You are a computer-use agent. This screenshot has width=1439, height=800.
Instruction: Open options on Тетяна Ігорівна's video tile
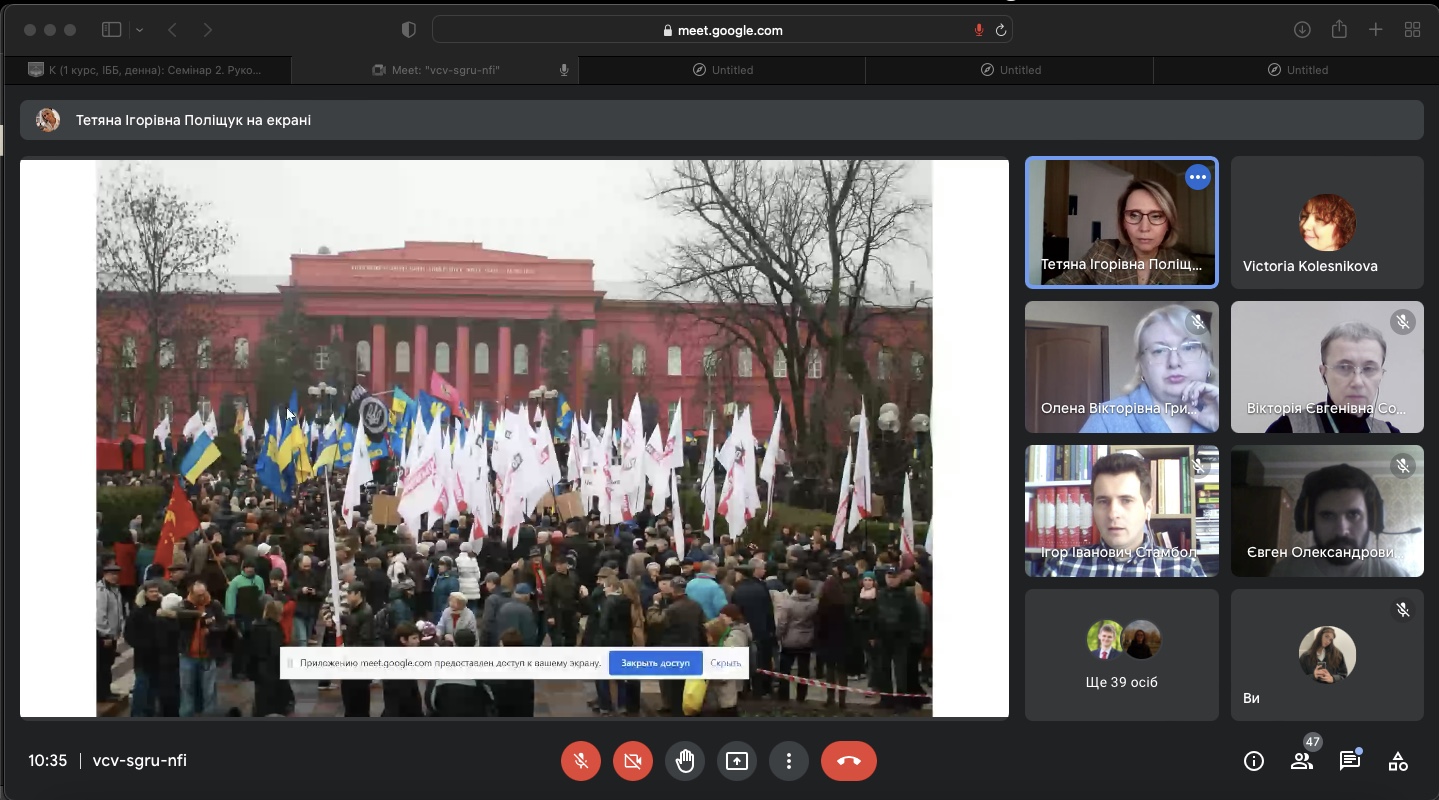tap(1197, 178)
